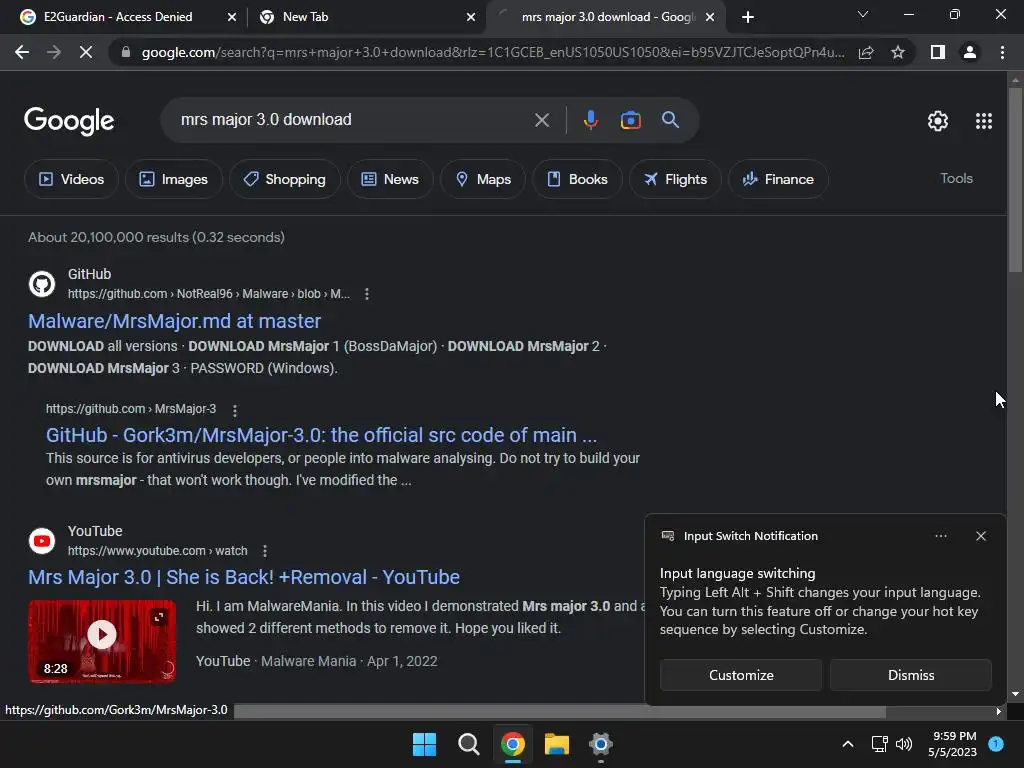The image size is (1024, 768).
Task: Open Windows taskbar search
Action: click(468, 744)
